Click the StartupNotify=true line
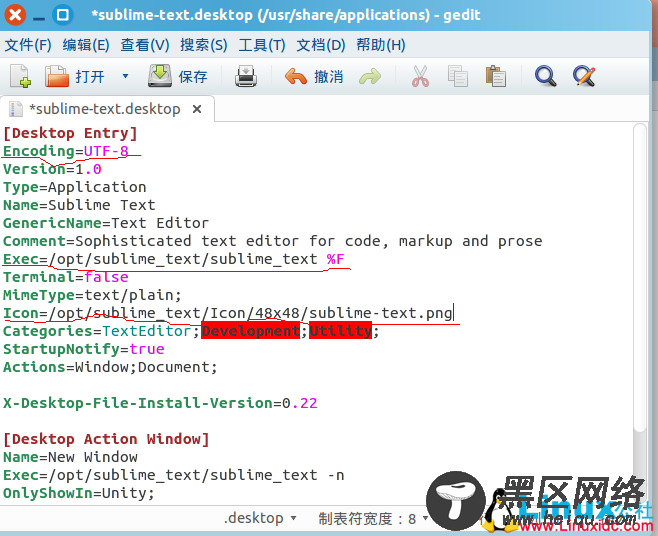658x536 pixels. coord(84,349)
